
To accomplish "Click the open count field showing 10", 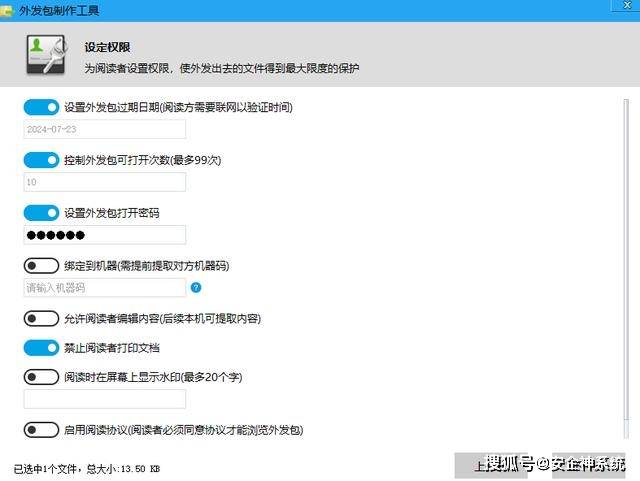I will (104, 182).
